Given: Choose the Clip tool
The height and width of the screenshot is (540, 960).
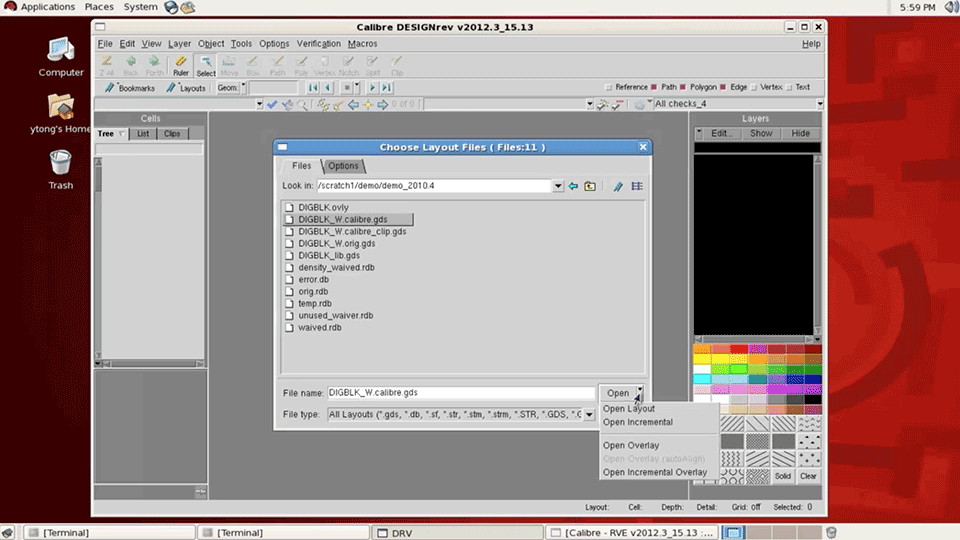Looking at the screenshot, I should (x=397, y=66).
